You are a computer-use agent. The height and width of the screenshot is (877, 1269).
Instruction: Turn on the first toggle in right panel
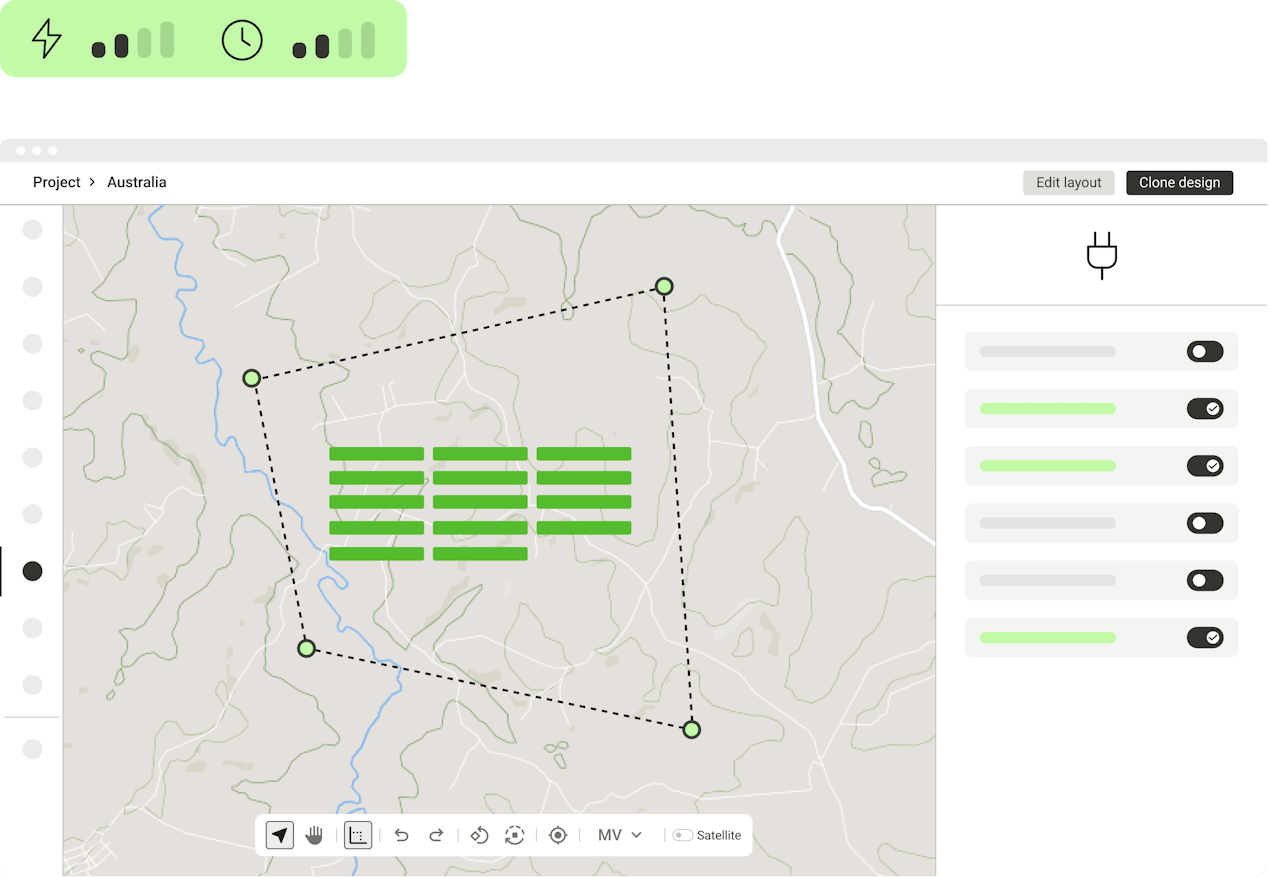1205,351
